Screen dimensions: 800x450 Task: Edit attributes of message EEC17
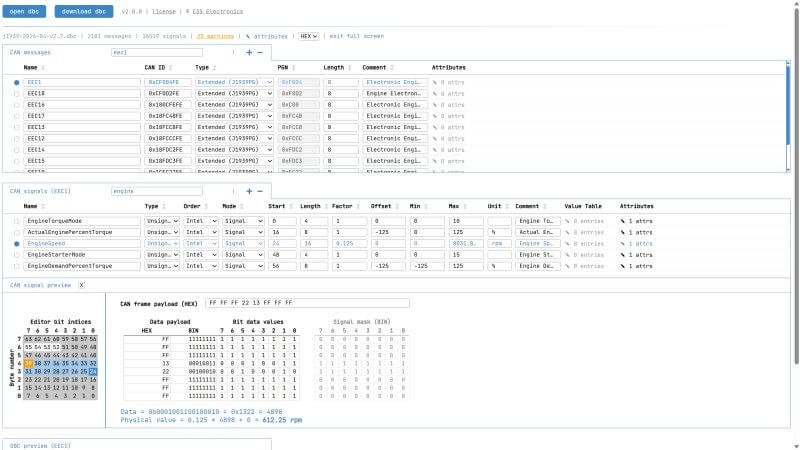448,116
